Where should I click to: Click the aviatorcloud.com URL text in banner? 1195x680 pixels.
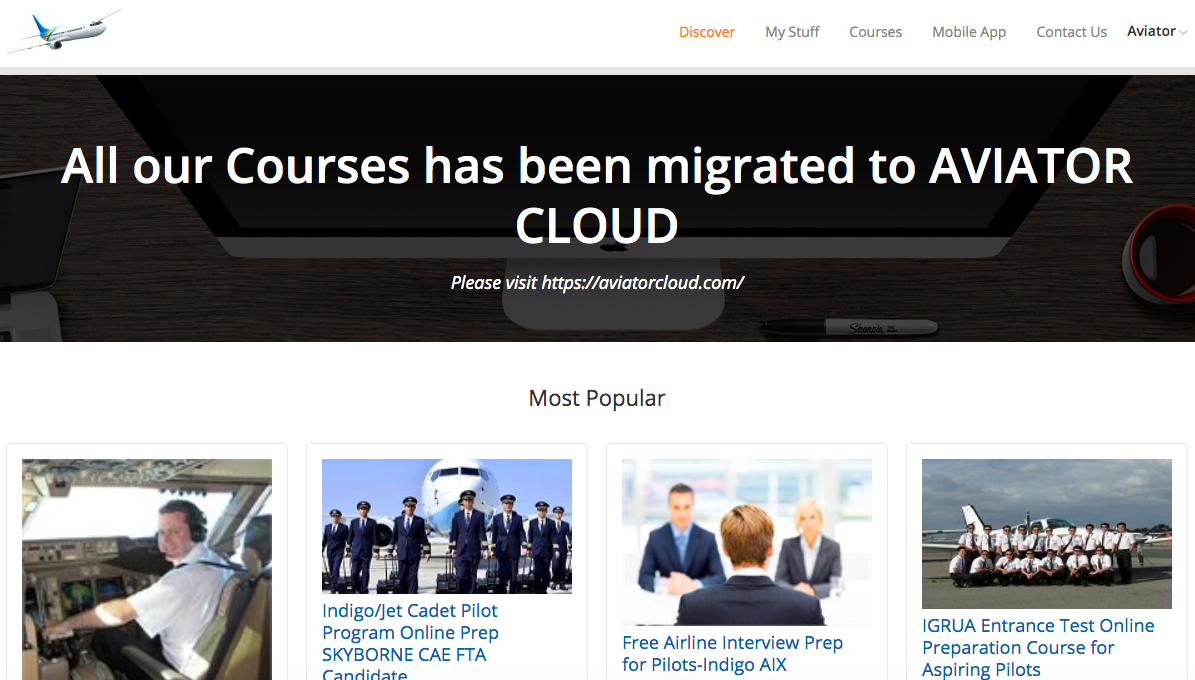coord(642,283)
